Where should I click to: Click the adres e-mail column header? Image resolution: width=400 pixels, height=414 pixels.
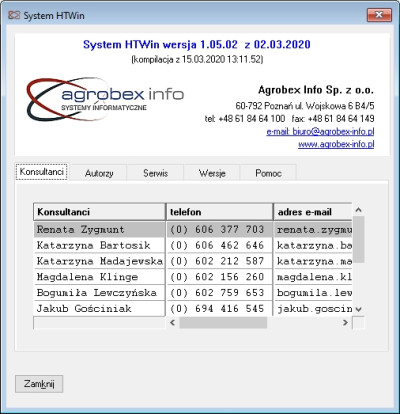313,212
